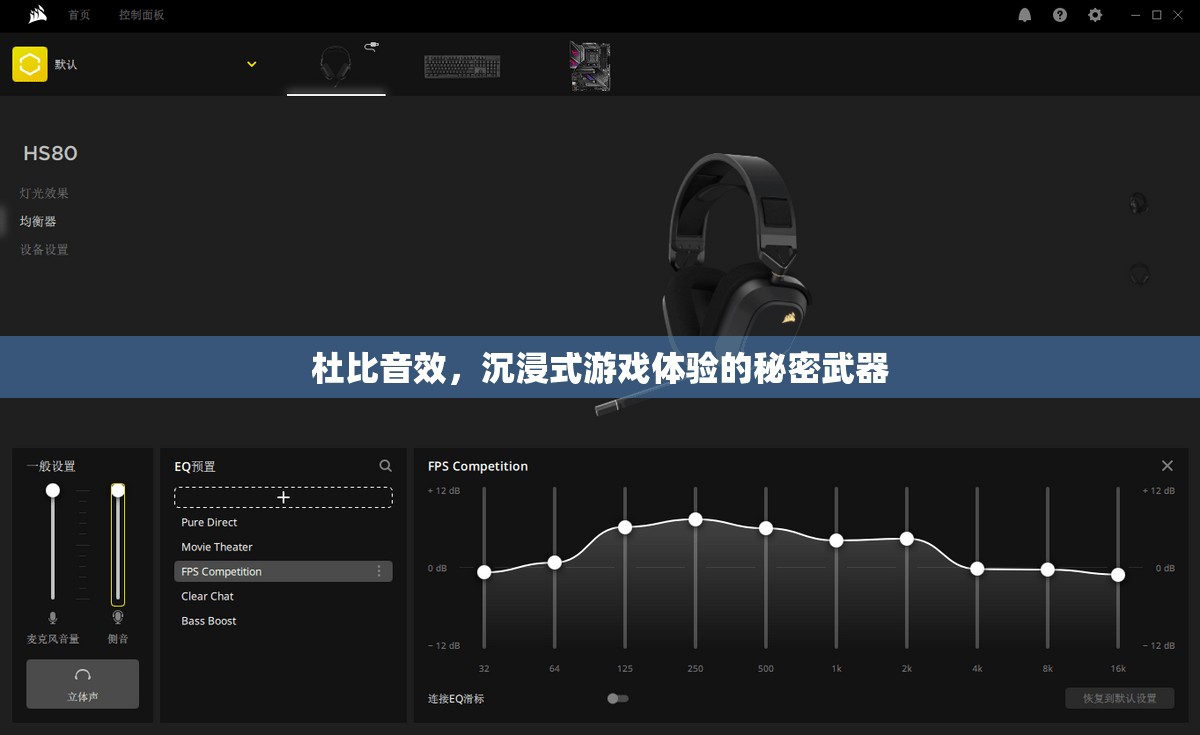Select the motherboard device thumbnail

pos(590,66)
